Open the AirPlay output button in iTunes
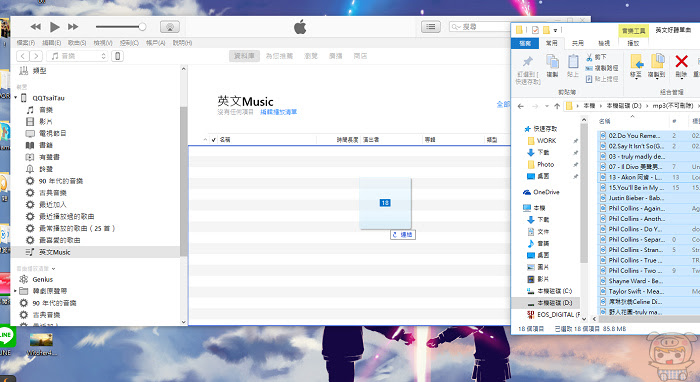 (170, 27)
